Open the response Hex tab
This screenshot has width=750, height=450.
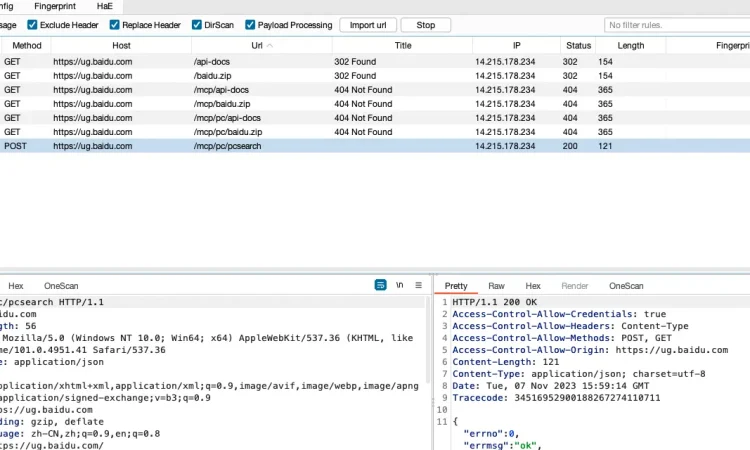click(x=533, y=285)
